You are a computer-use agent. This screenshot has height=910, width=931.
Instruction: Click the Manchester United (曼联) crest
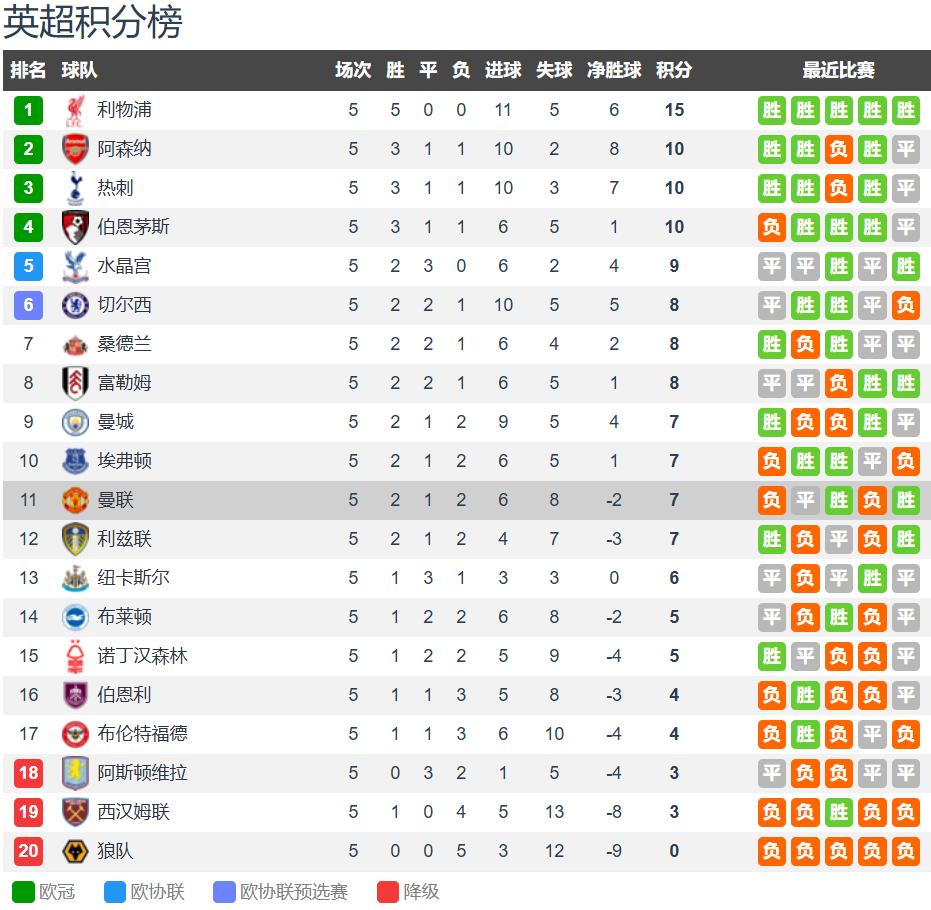click(75, 500)
